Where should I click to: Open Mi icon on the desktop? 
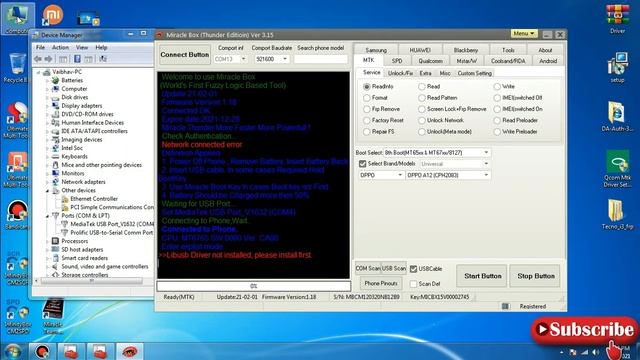53,15
